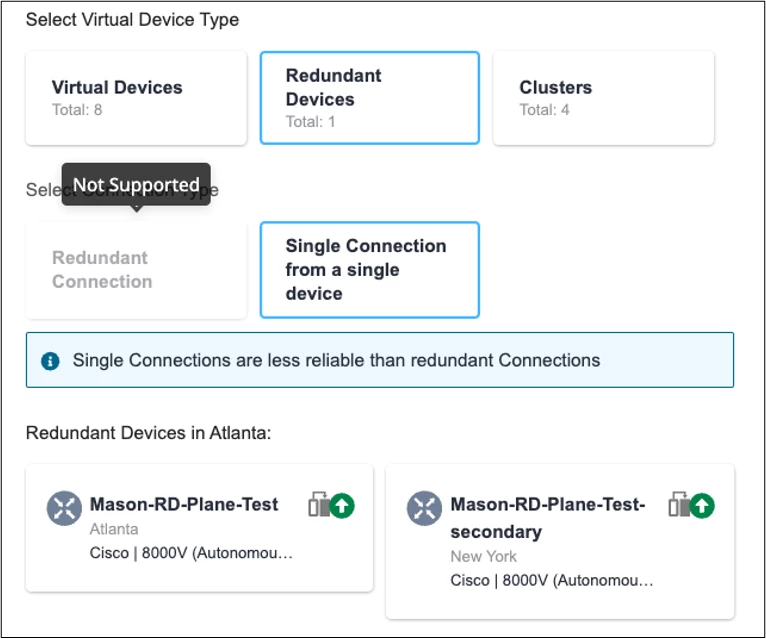Click the Not Supported tooltip

coord(136,185)
